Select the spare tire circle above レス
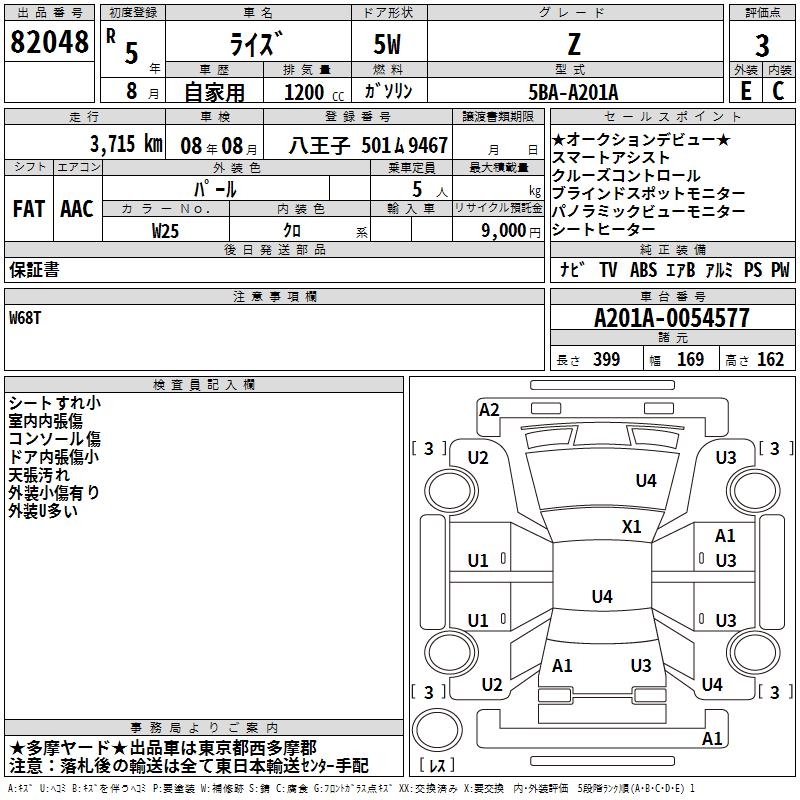This screenshot has height=800, width=800. click(437, 729)
